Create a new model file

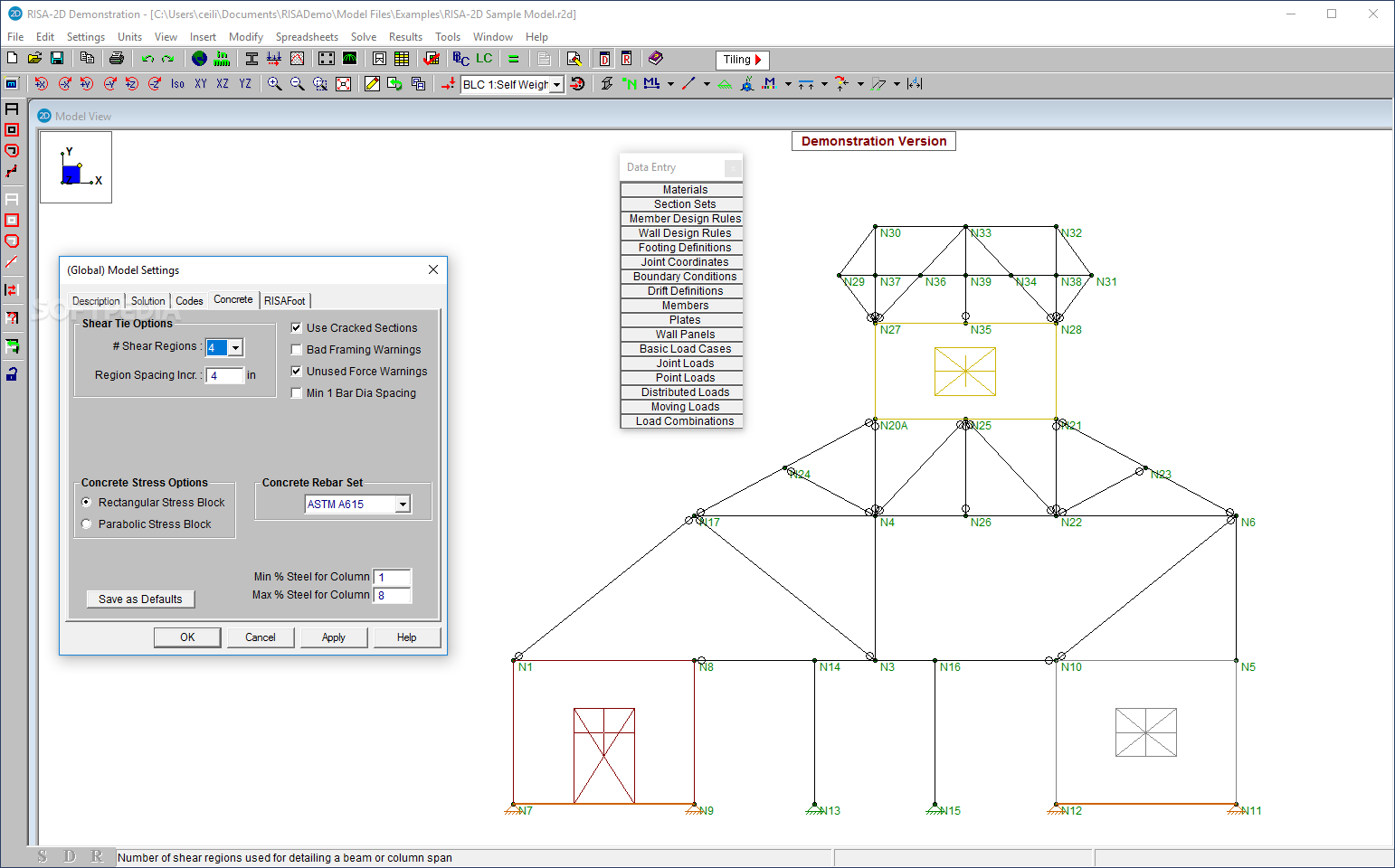pyautogui.click(x=13, y=59)
